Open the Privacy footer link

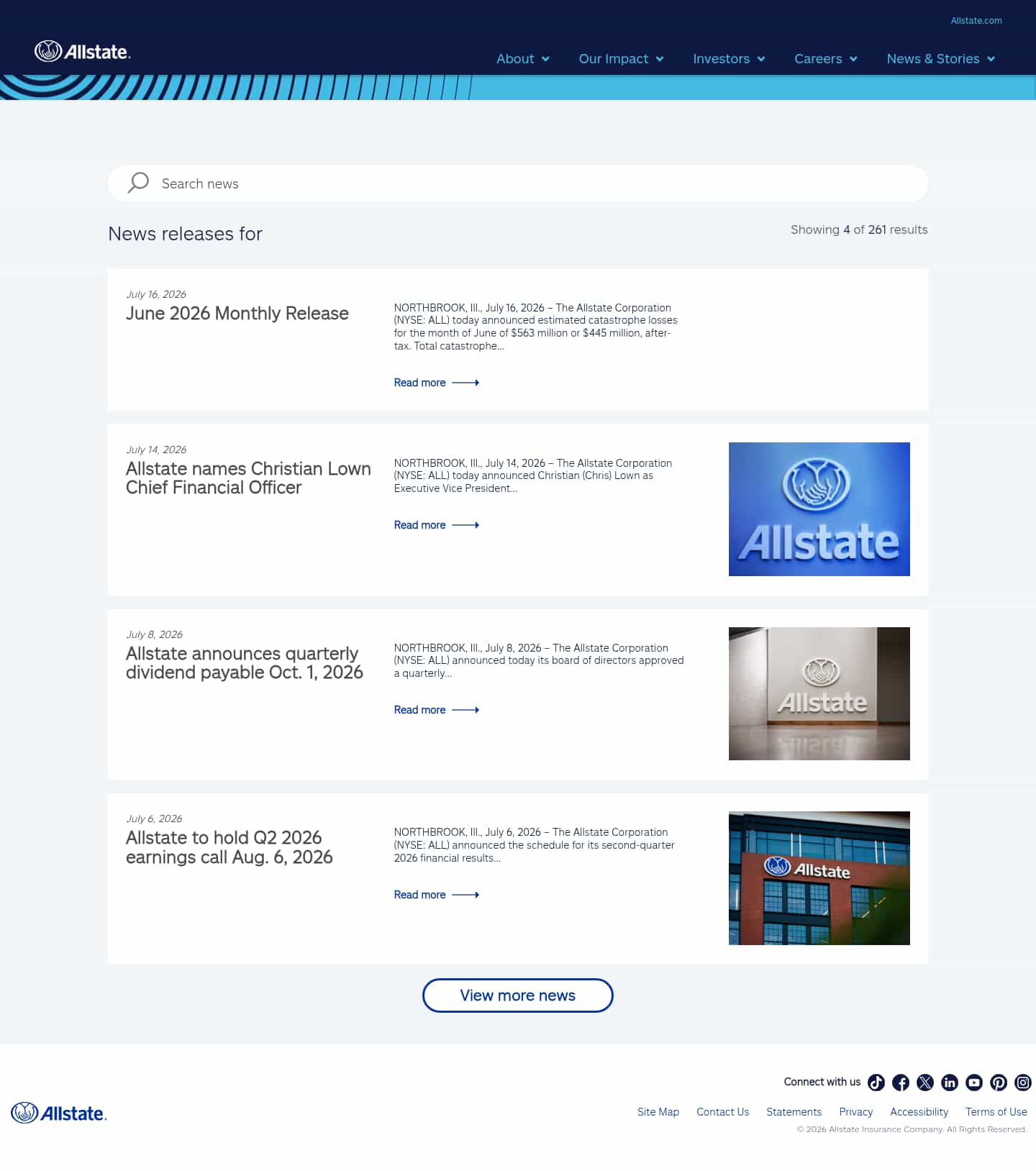tap(856, 1112)
